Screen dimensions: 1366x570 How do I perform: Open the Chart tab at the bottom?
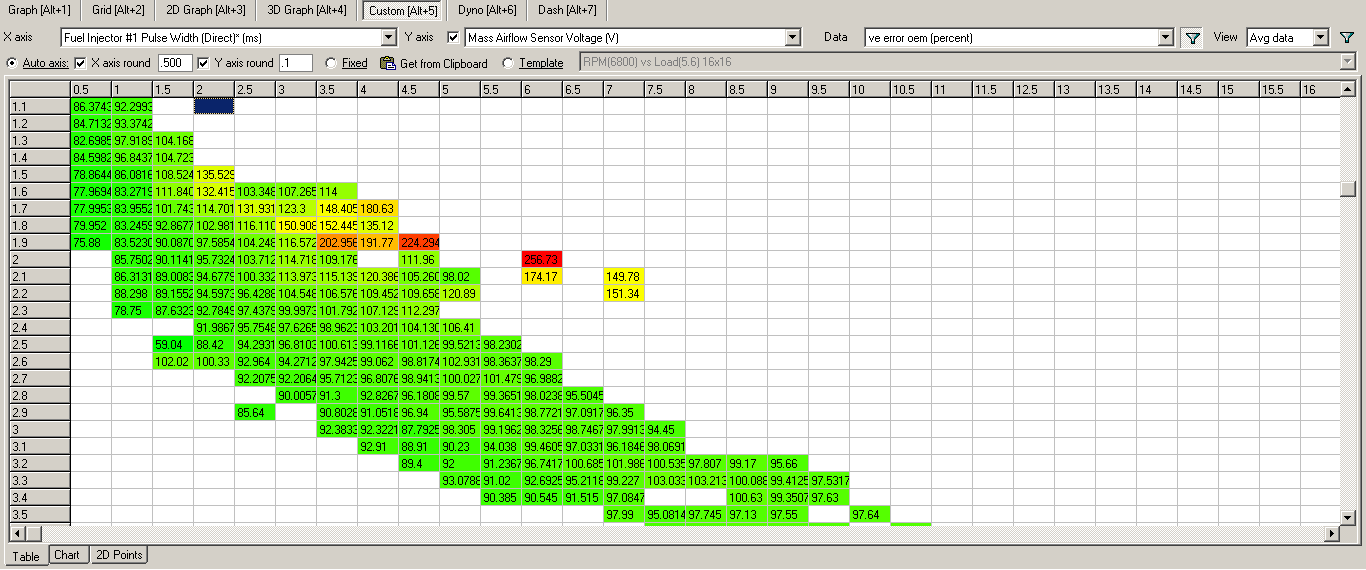pos(67,555)
